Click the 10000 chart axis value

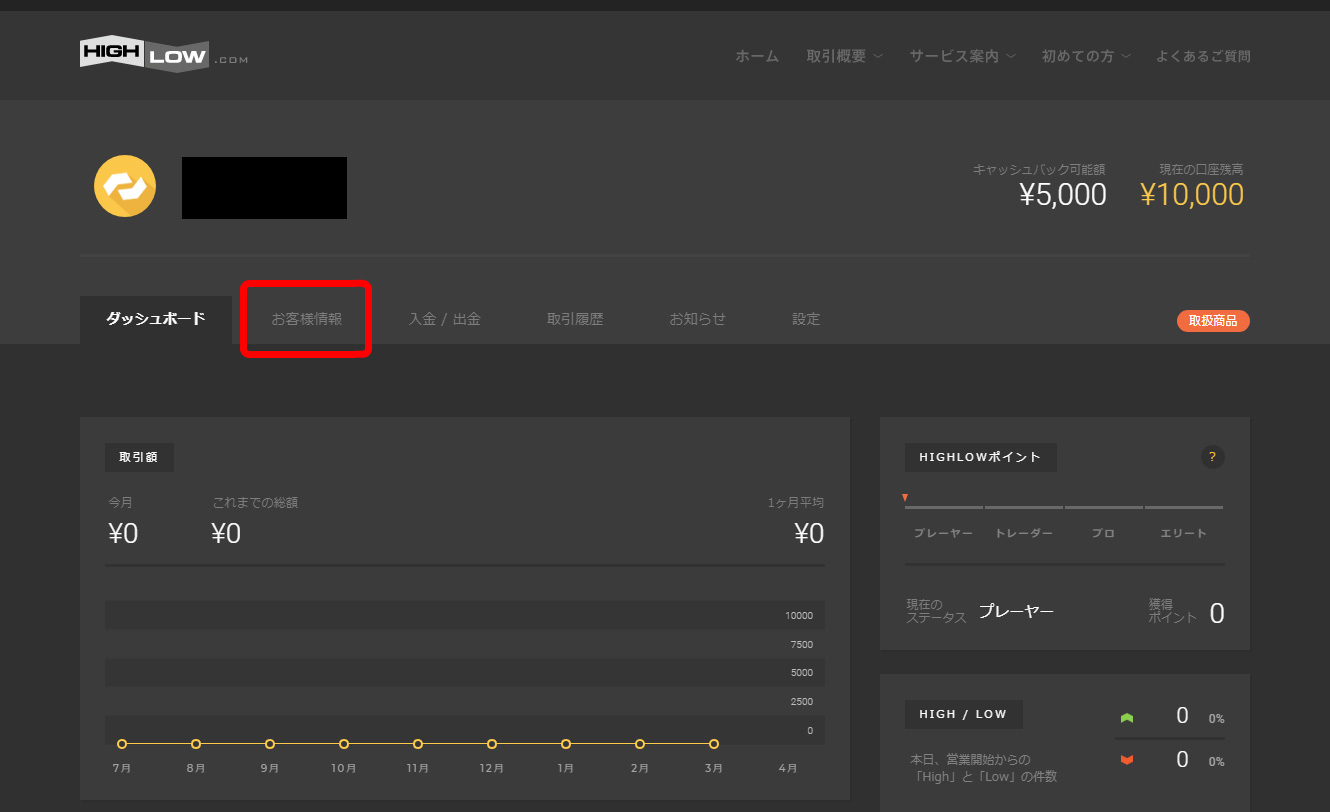pos(799,615)
